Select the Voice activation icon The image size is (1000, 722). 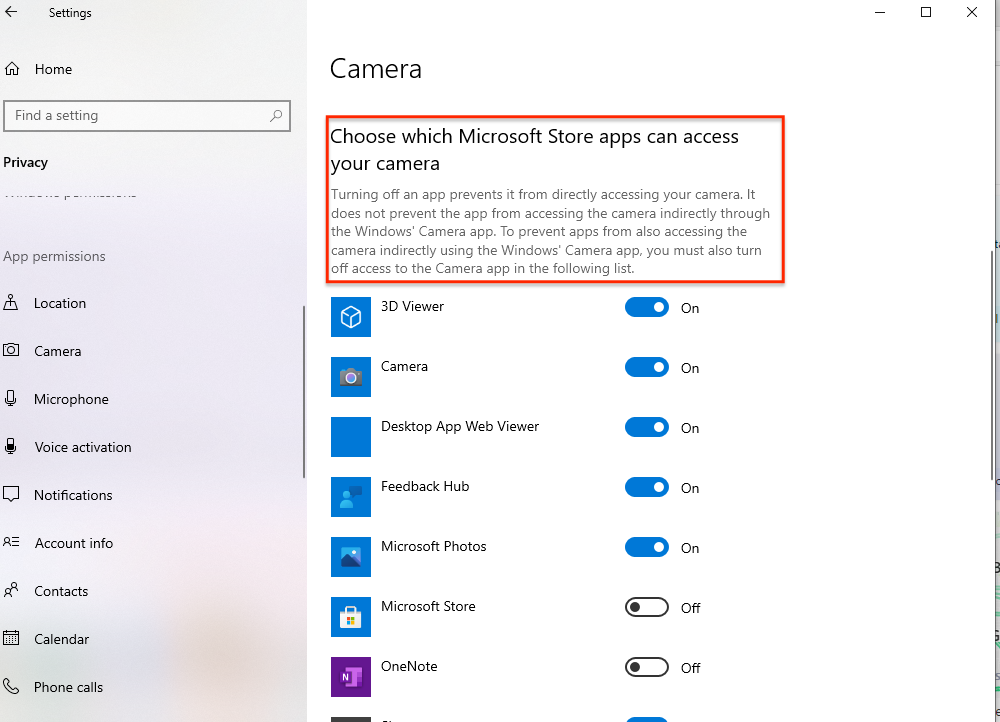[11, 446]
